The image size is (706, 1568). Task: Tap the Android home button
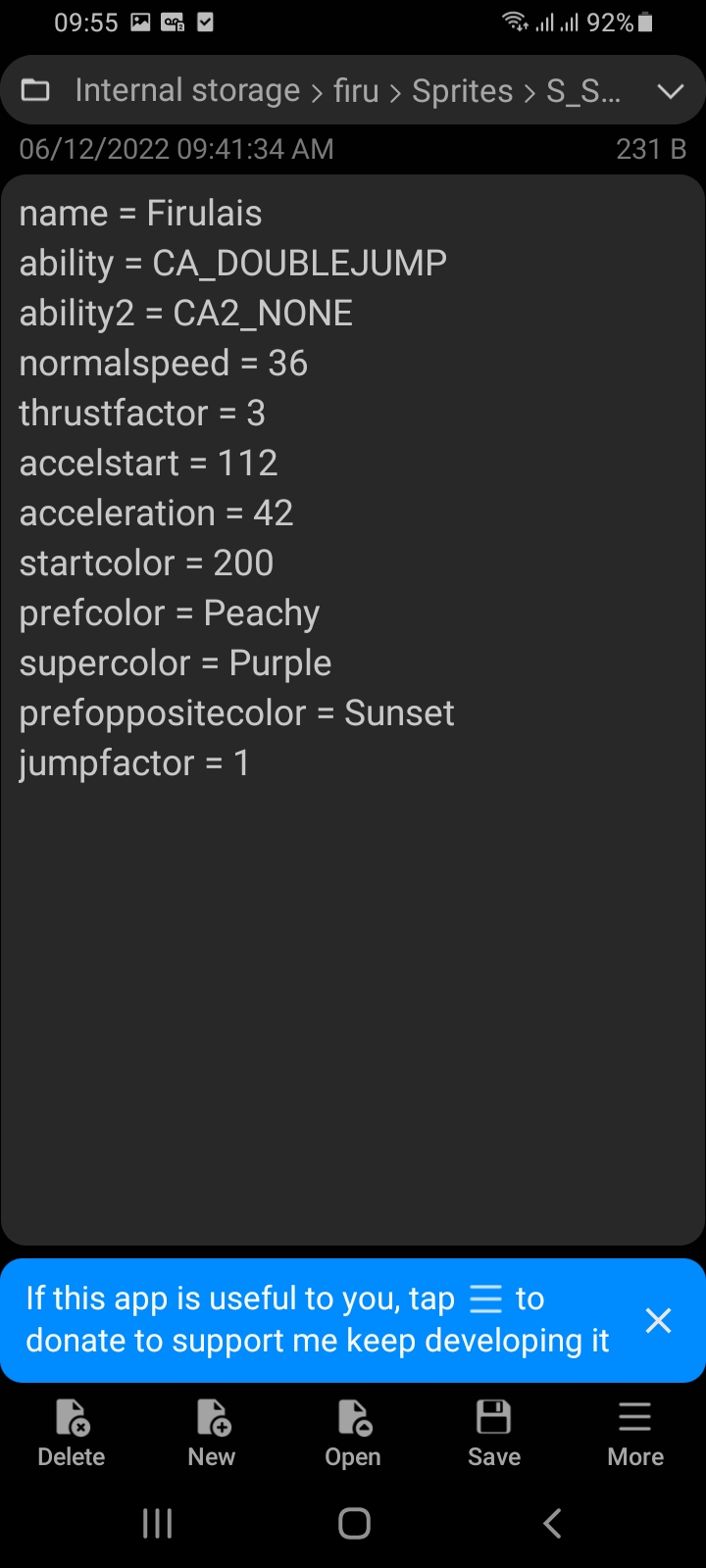click(354, 1523)
